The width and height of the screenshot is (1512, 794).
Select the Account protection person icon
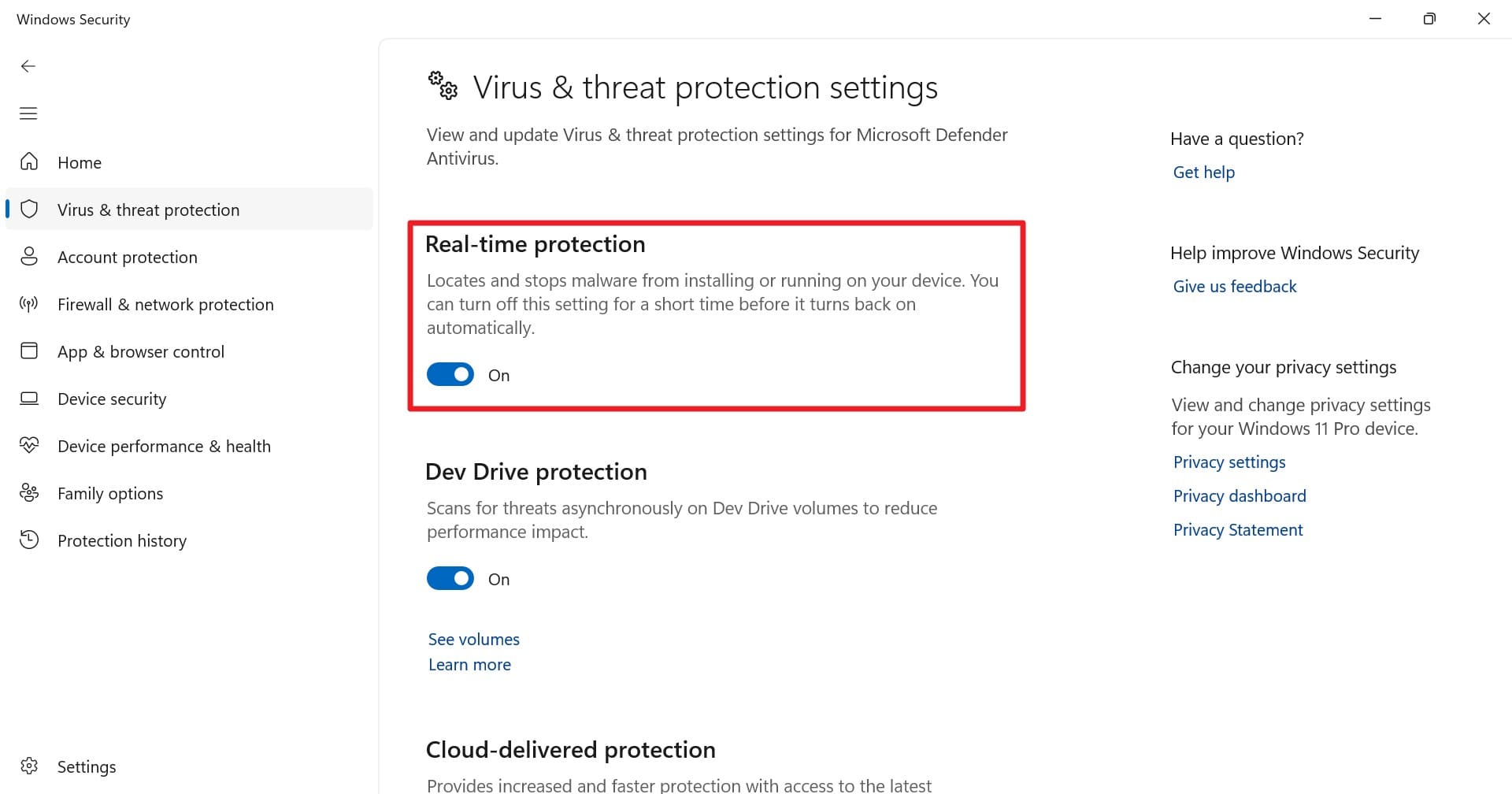[x=30, y=256]
